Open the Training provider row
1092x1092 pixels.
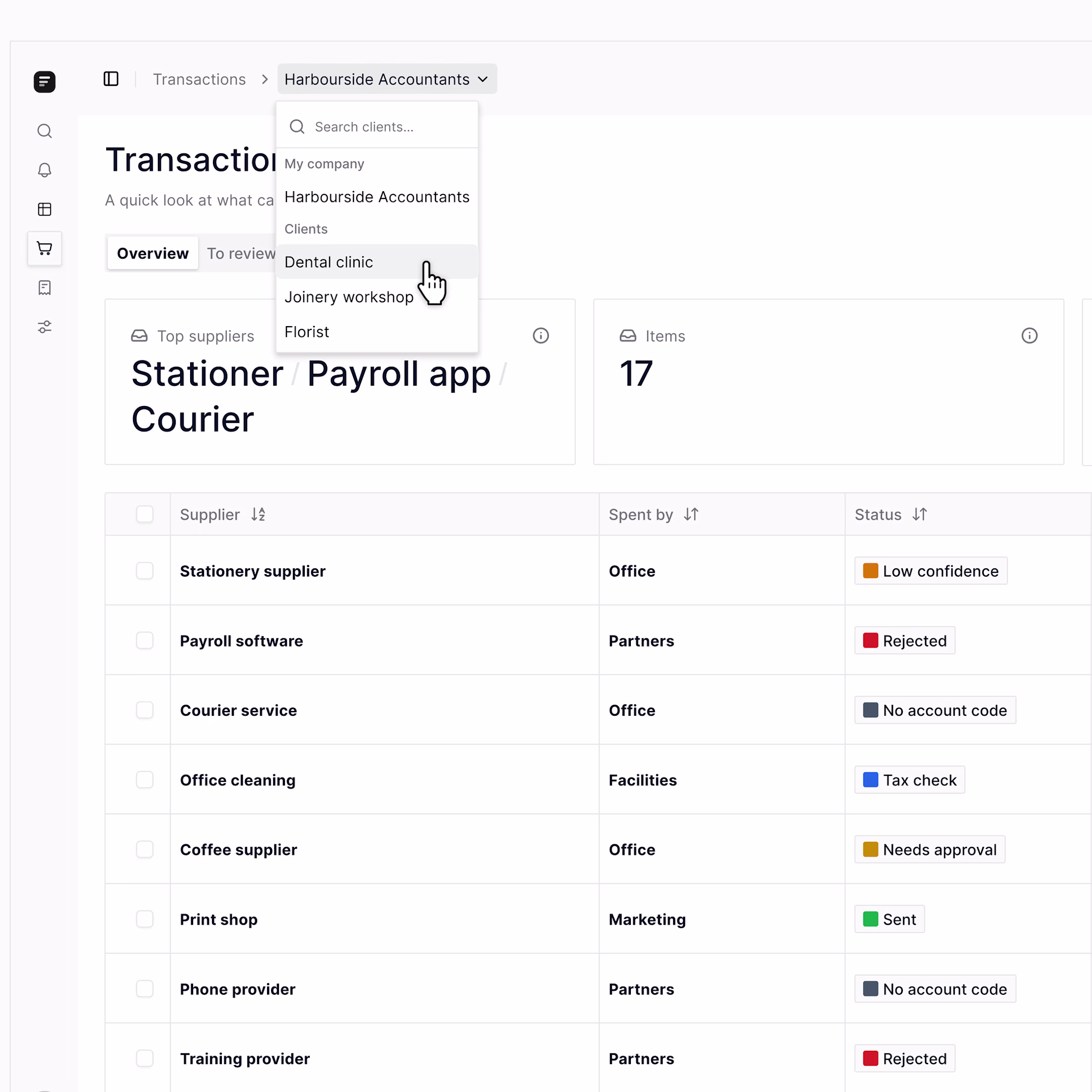598,1058
